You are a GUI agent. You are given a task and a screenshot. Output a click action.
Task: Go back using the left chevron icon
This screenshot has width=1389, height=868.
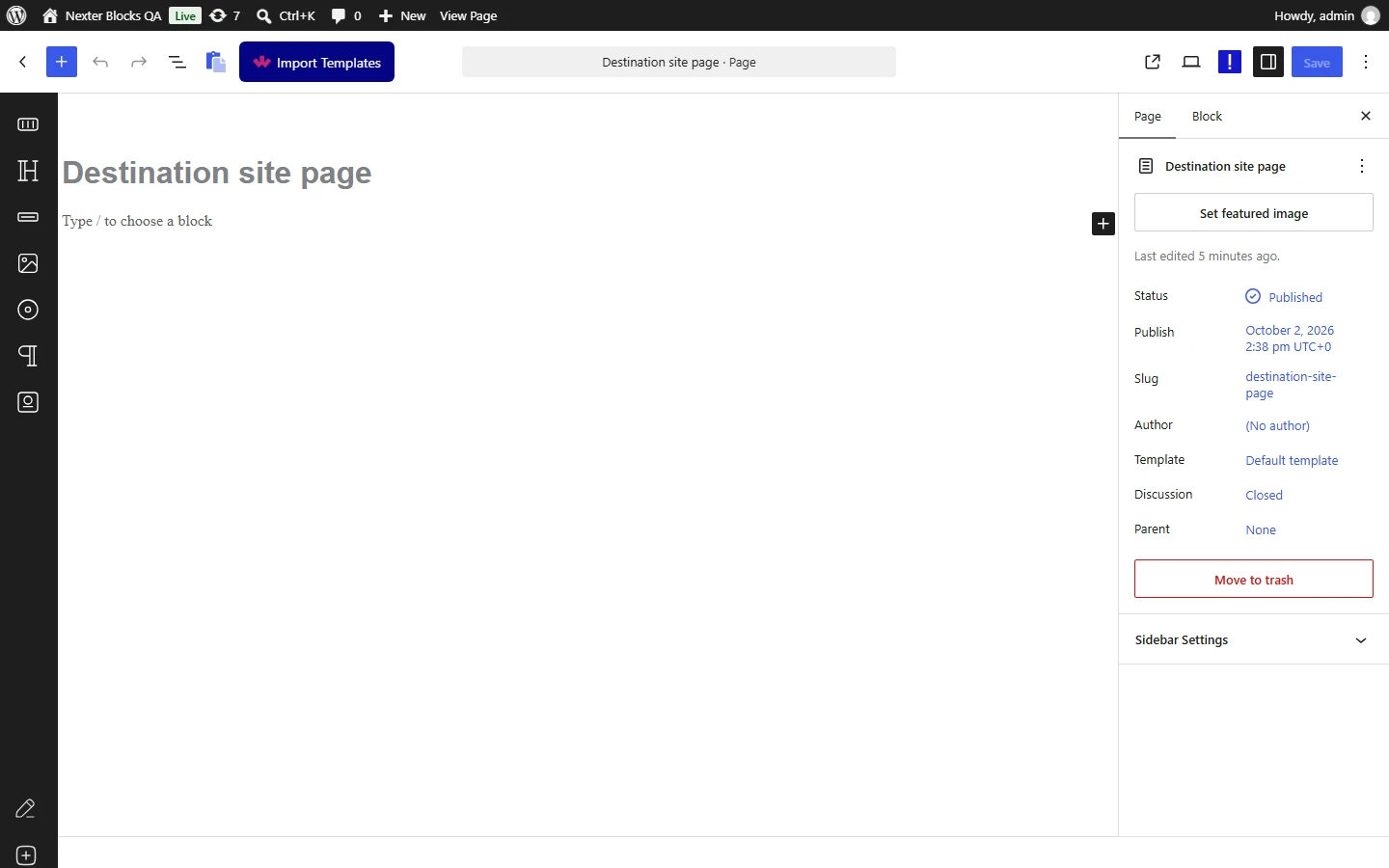click(23, 62)
